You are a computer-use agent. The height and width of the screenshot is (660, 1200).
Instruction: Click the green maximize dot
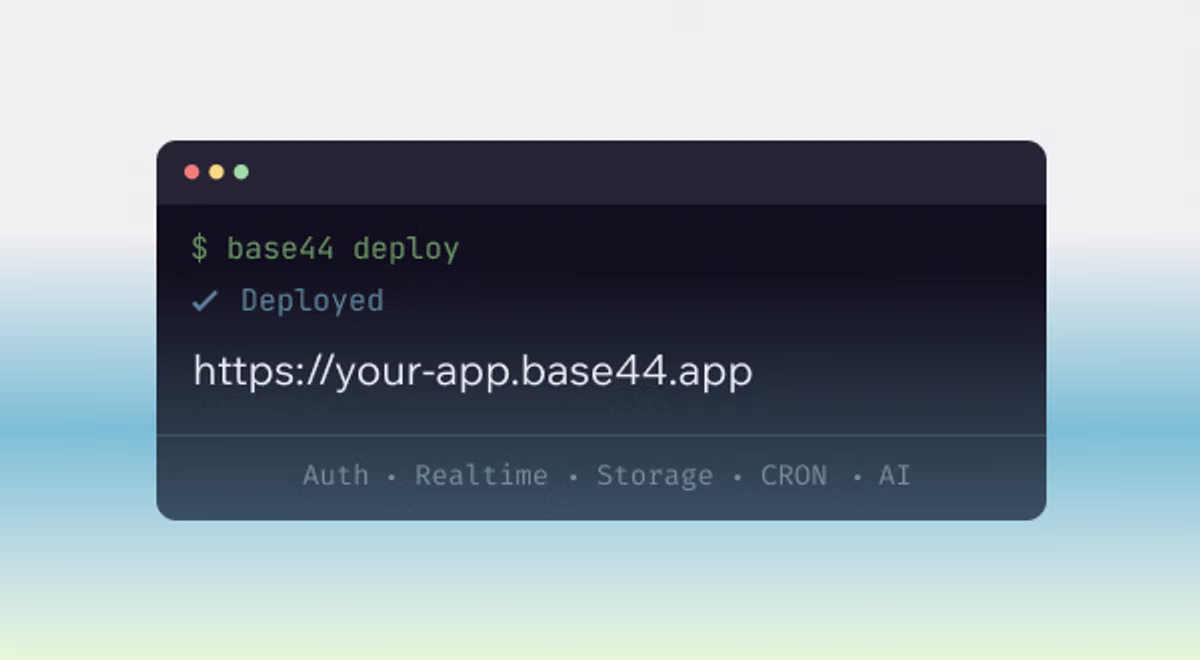[241, 172]
